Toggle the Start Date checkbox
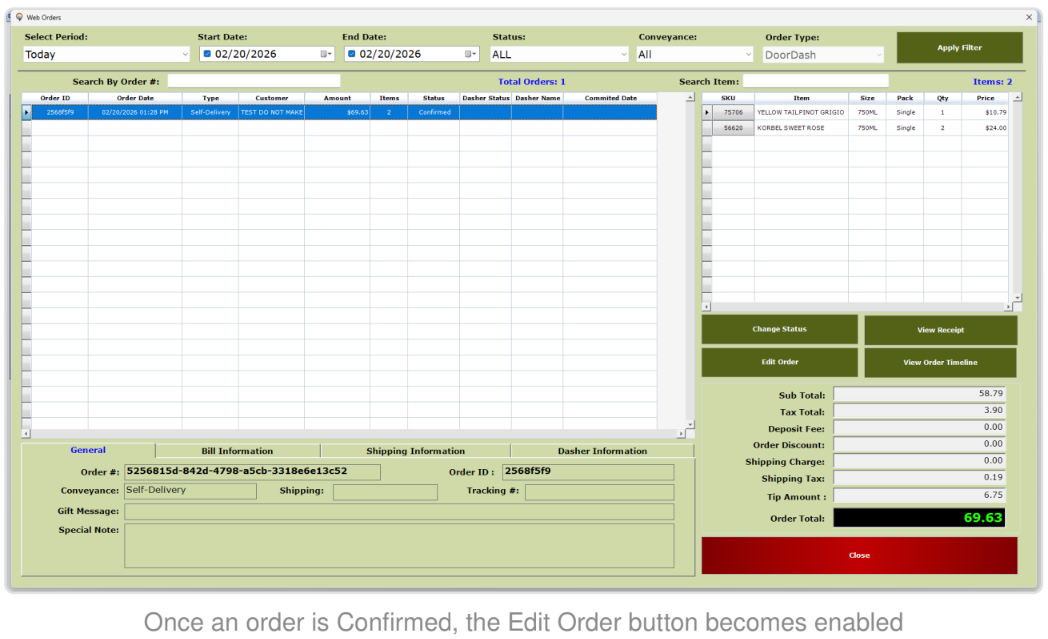 pyautogui.click(x=207, y=54)
